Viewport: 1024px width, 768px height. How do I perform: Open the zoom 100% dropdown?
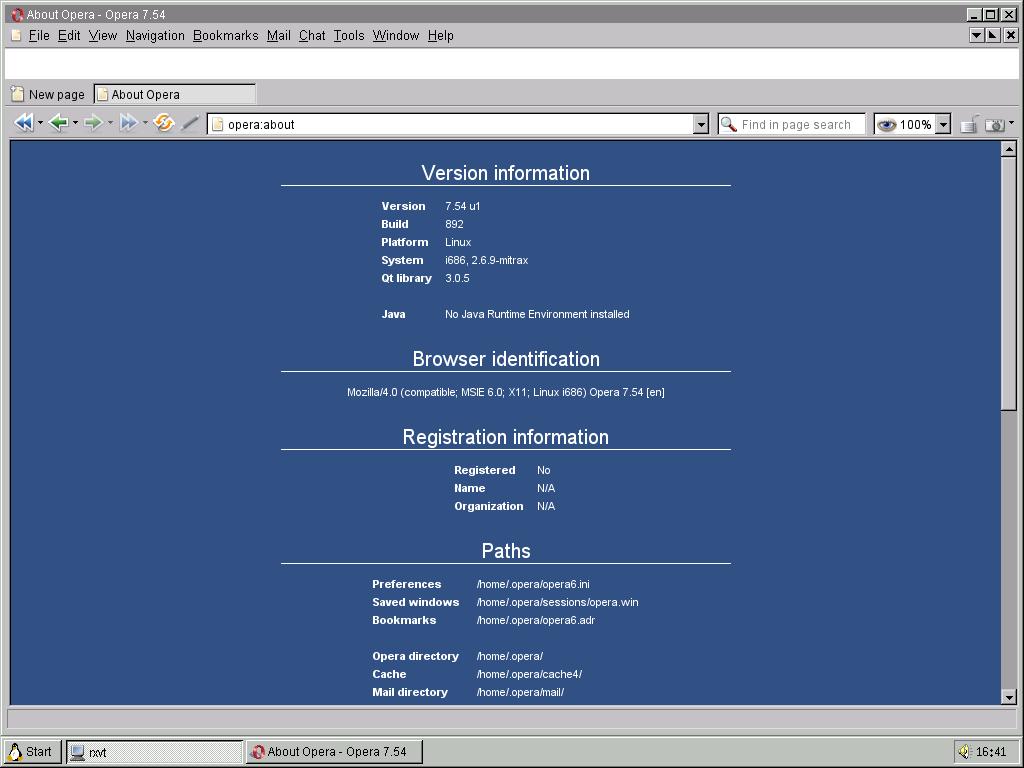[x=943, y=124]
